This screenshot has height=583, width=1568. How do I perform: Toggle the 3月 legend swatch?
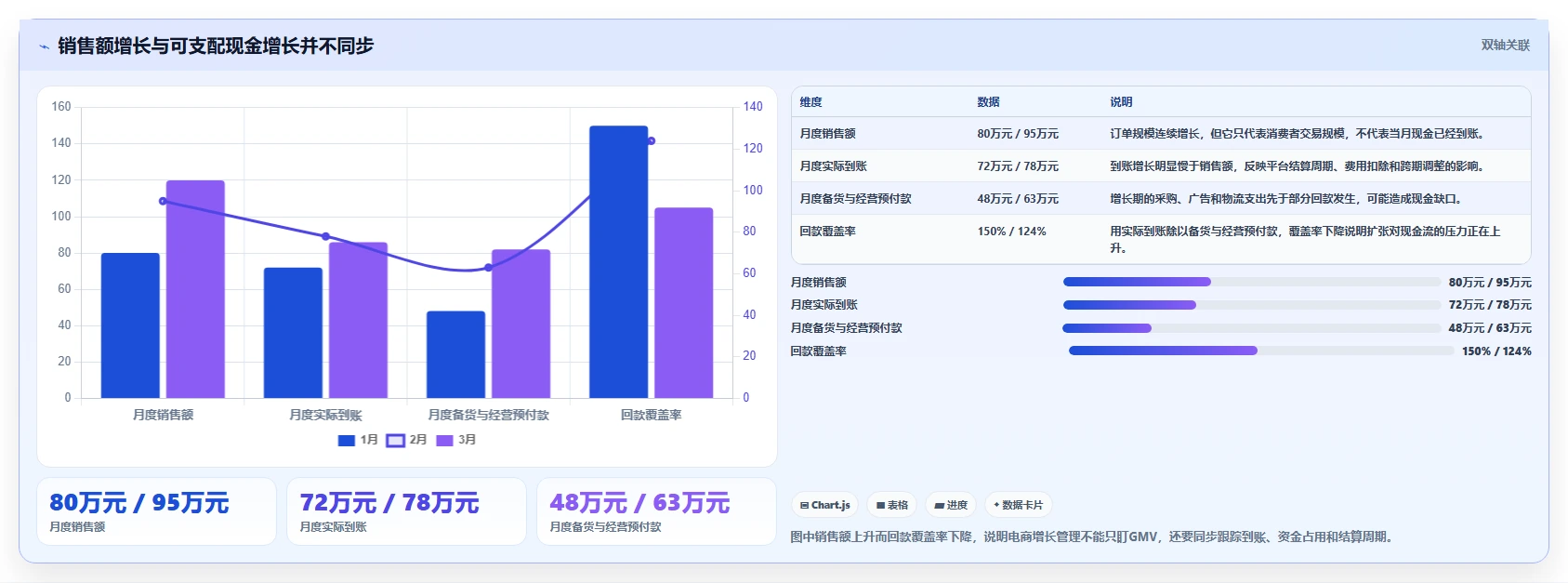[x=444, y=441]
